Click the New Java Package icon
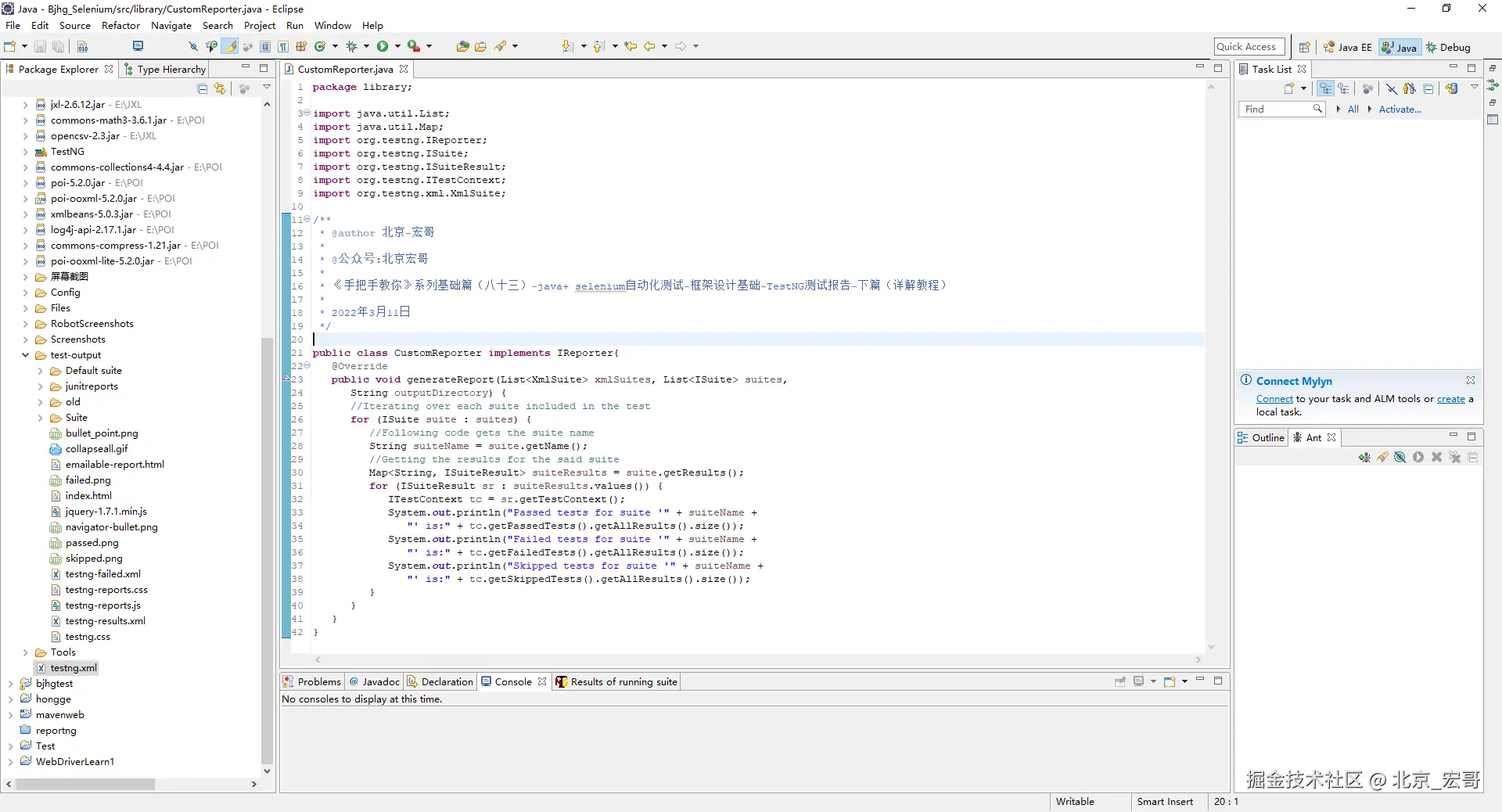1502x812 pixels. [x=301, y=47]
